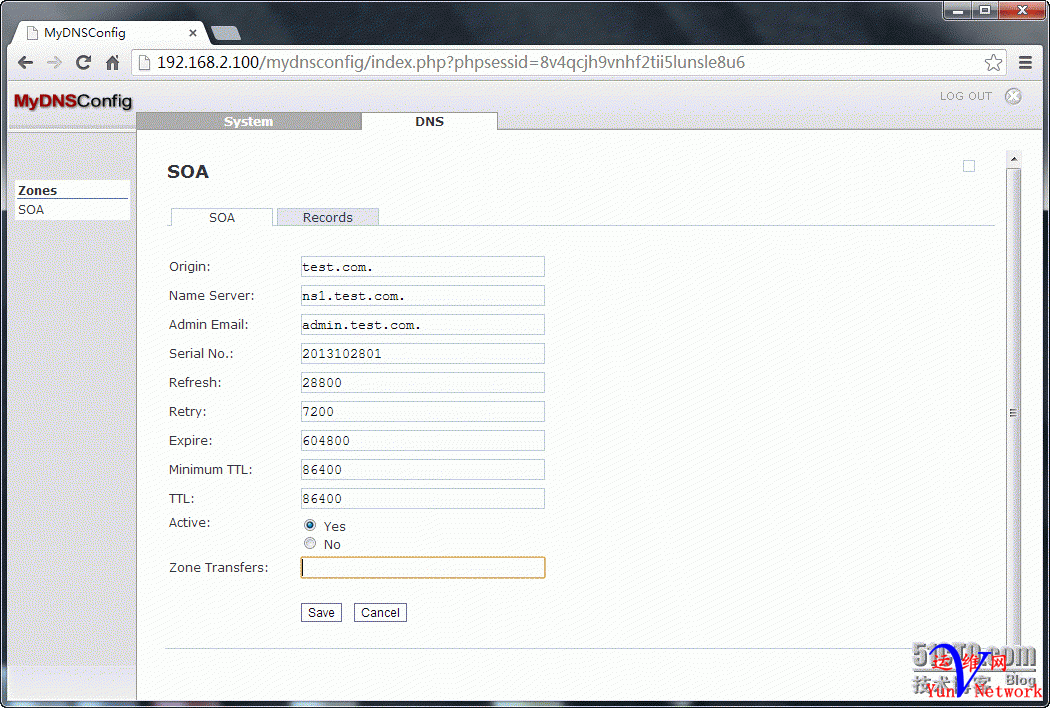
Task: Click the Zone Transfers label
Action: point(218,567)
